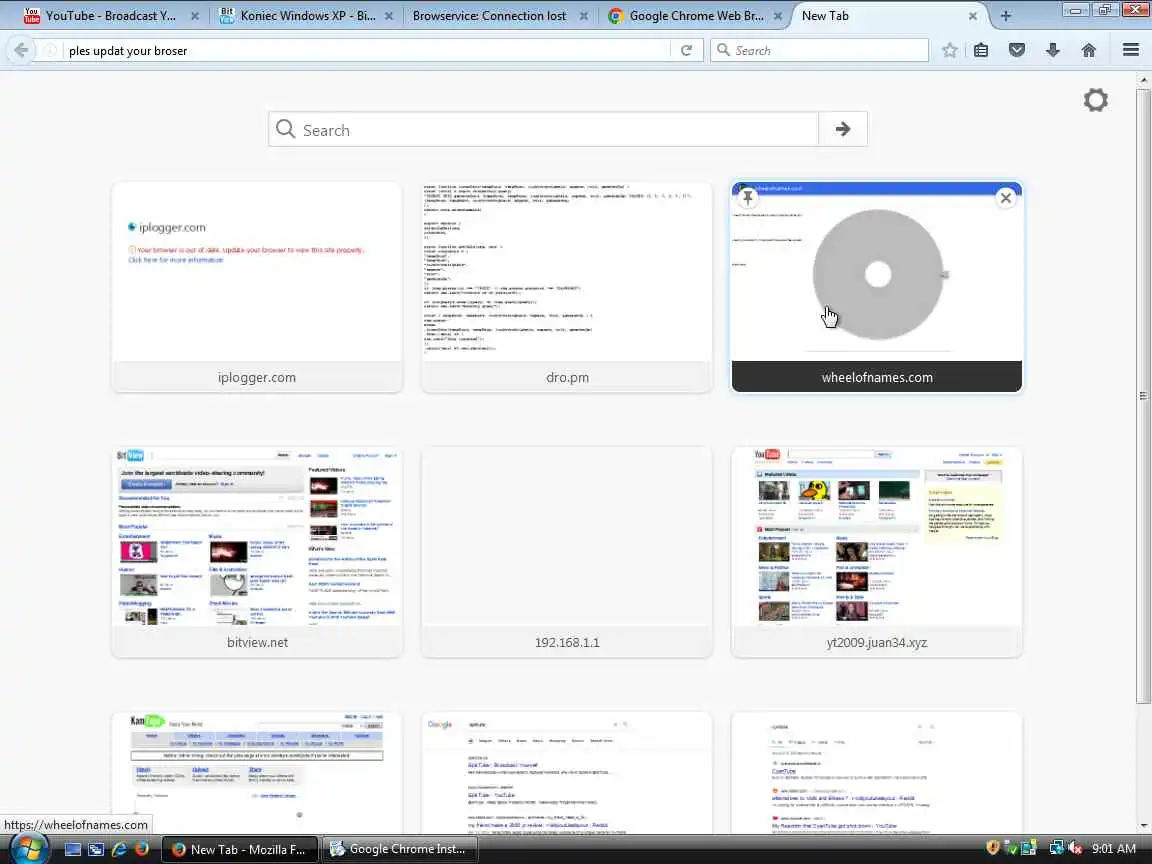Screen dimensions: 1152x864
Task: Open the KamTape tile in bottom row
Action: coord(256,773)
